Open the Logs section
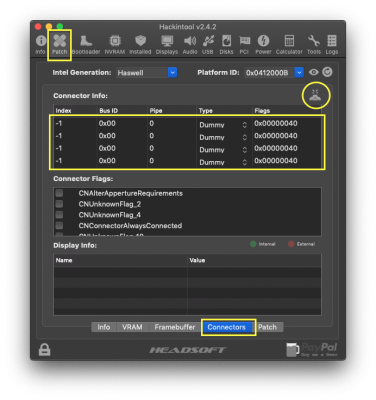 332,44
